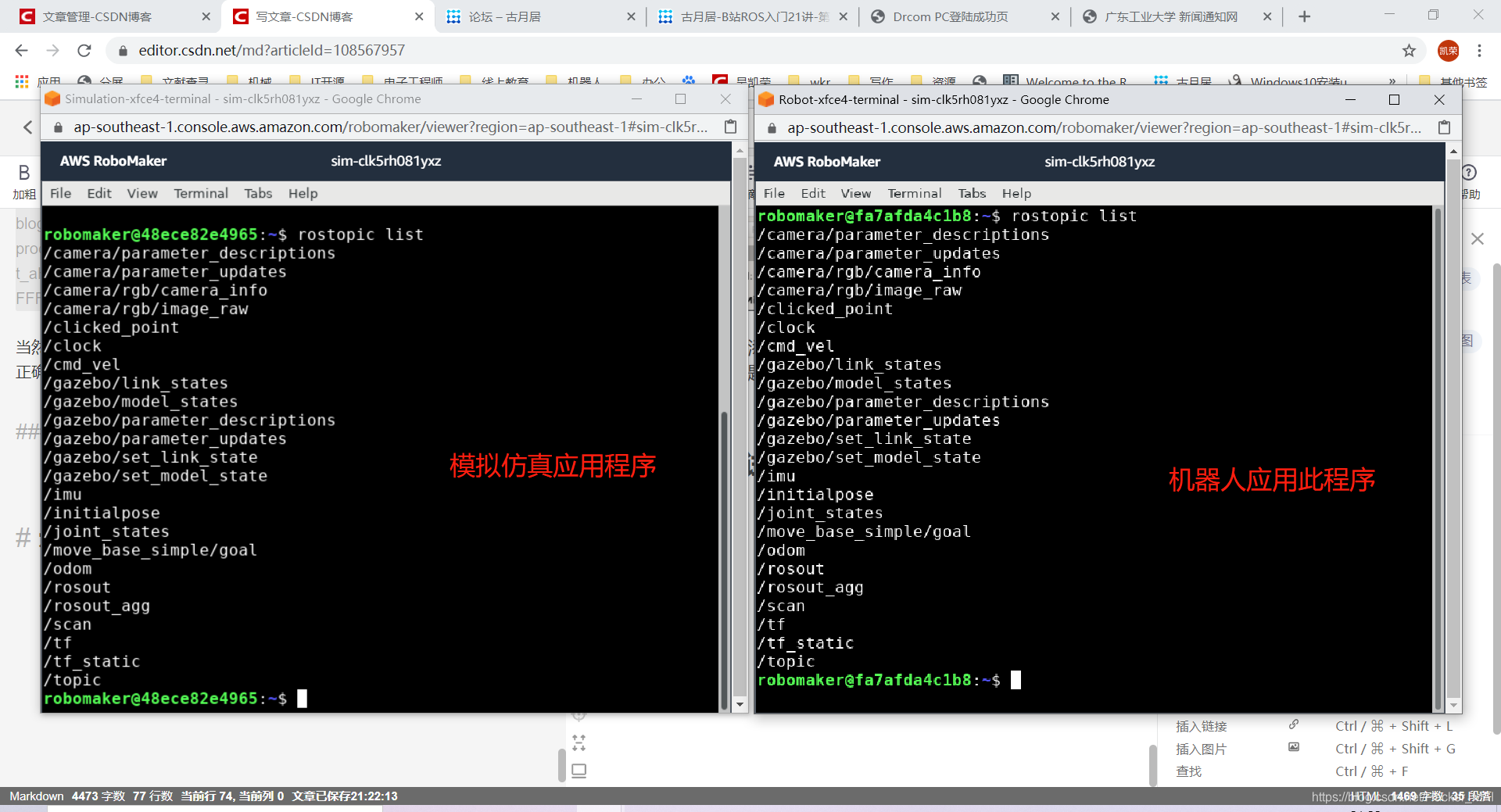View site lock info in Simulation window
The width and height of the screenshot is (1501, 812).
click(58, 127)
